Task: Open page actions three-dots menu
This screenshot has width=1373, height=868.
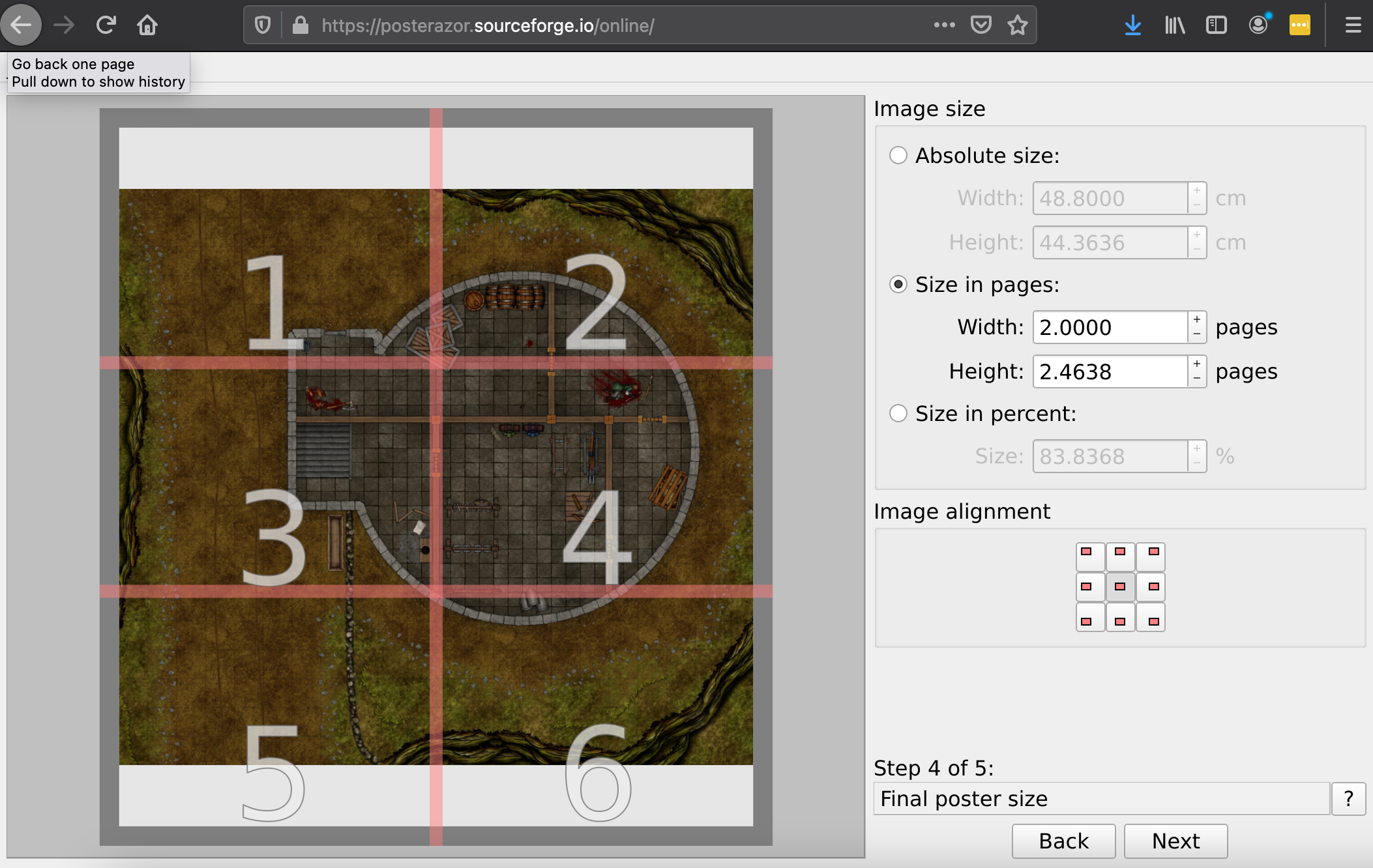Action: pyautogui.click(x=944, y=25)
